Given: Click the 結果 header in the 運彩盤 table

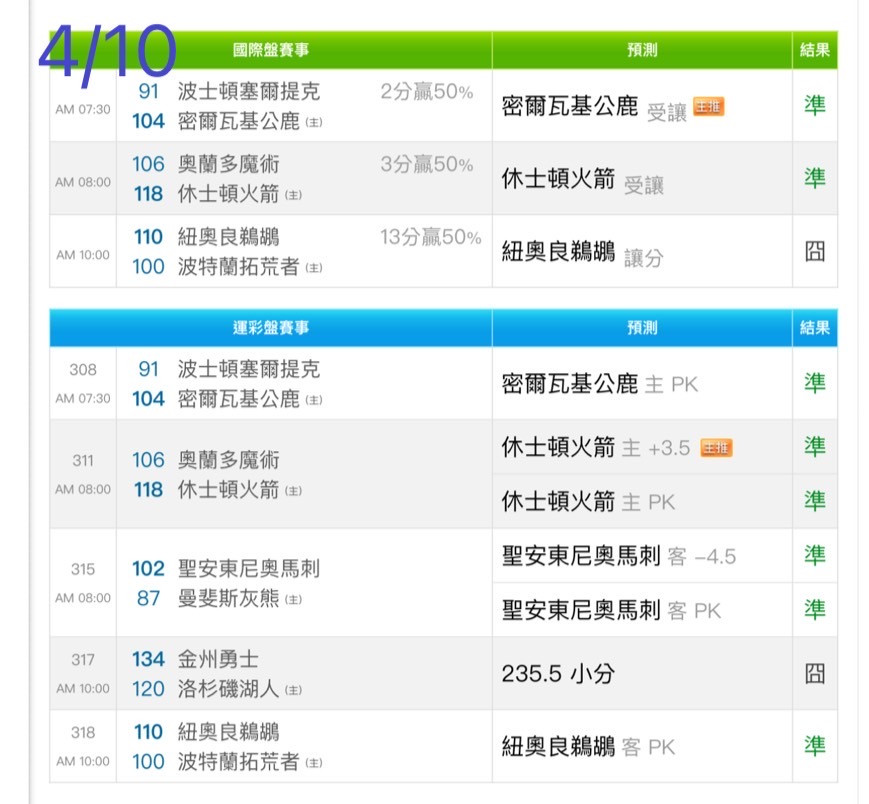Looking at the screenshot, I should [x=815, y=328].
